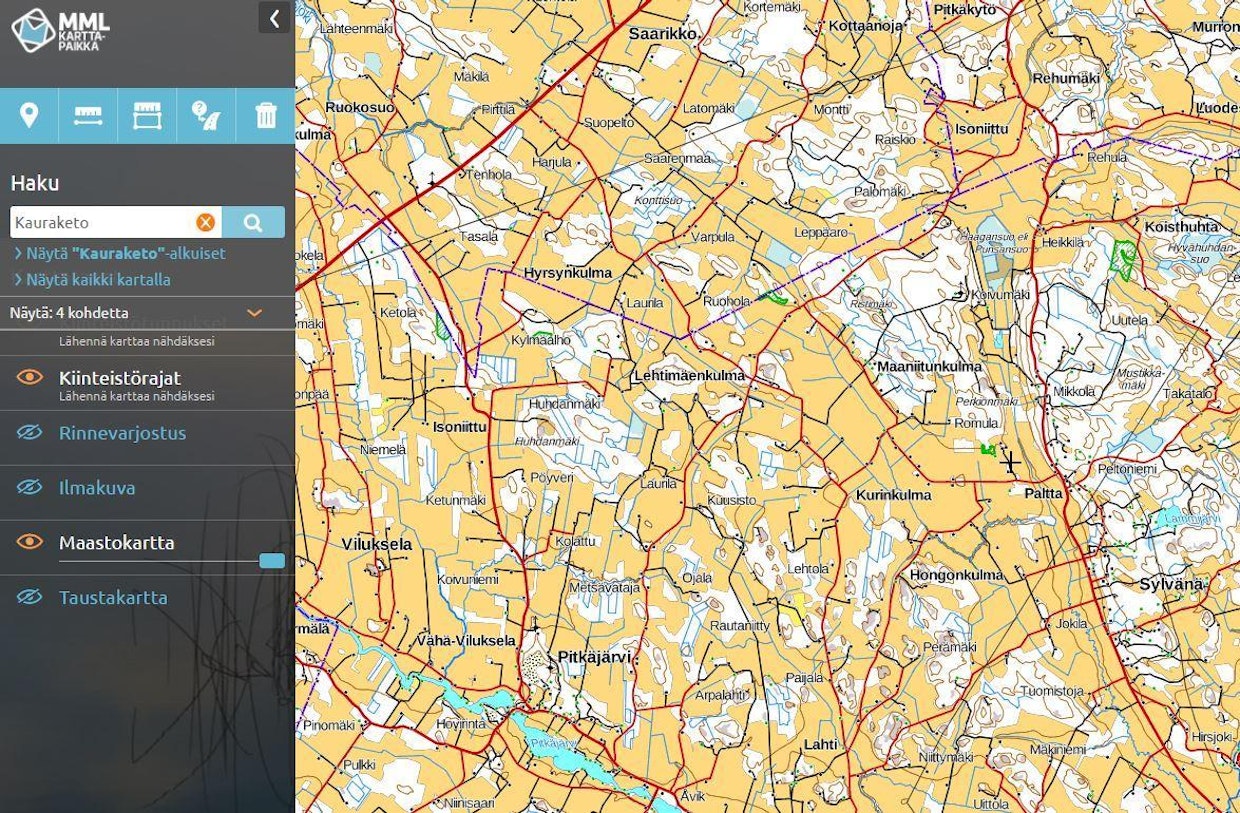Open the road information query tool
The image size is (1240, 813).
click(206, 116)
